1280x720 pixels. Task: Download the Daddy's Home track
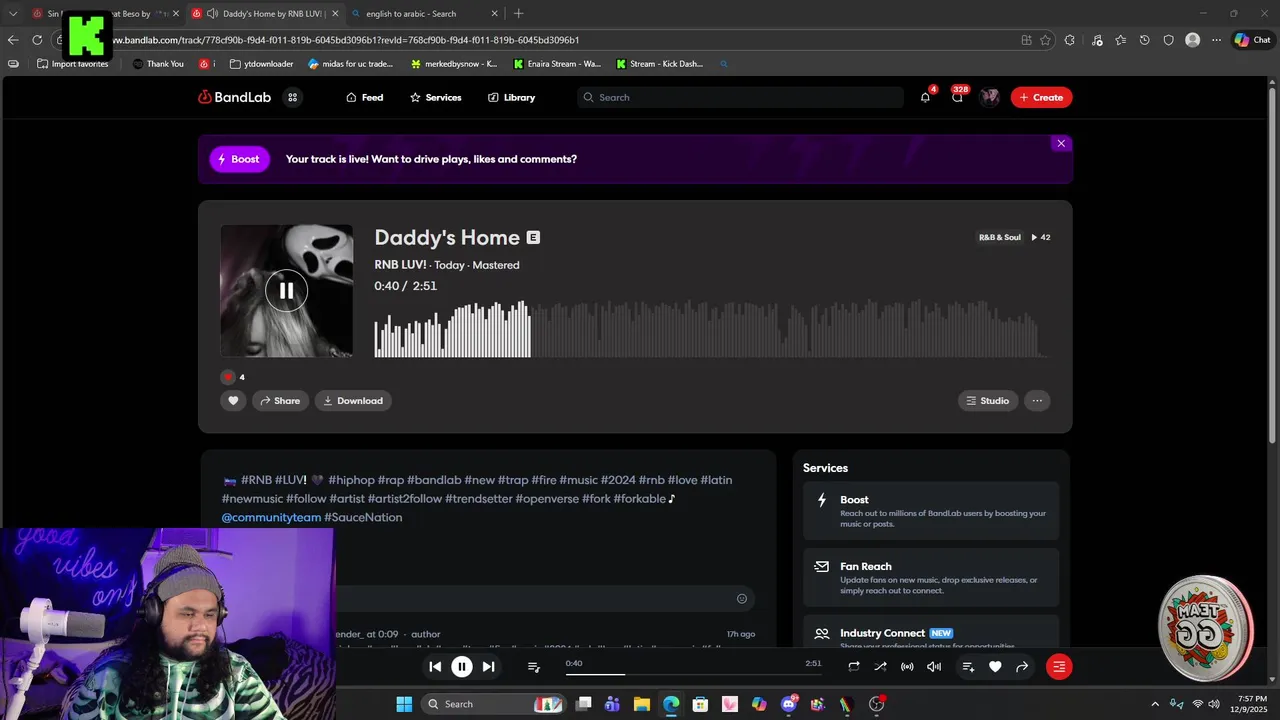353,401
